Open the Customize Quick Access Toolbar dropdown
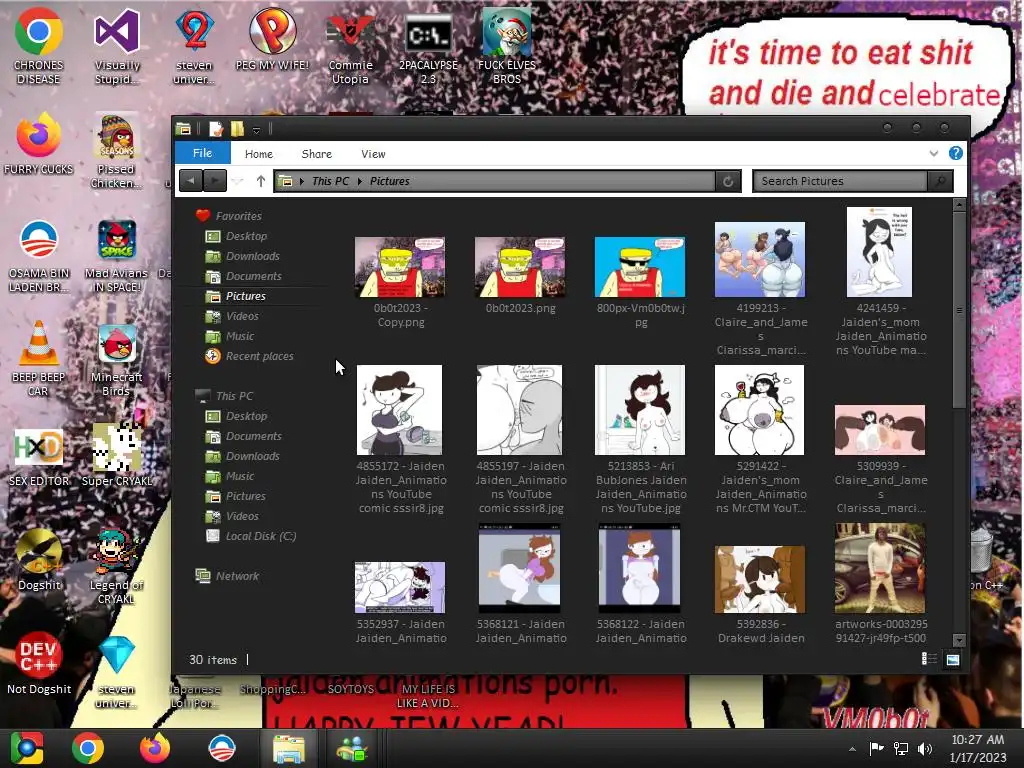The image size is (1024, 768). click(257, 130)
